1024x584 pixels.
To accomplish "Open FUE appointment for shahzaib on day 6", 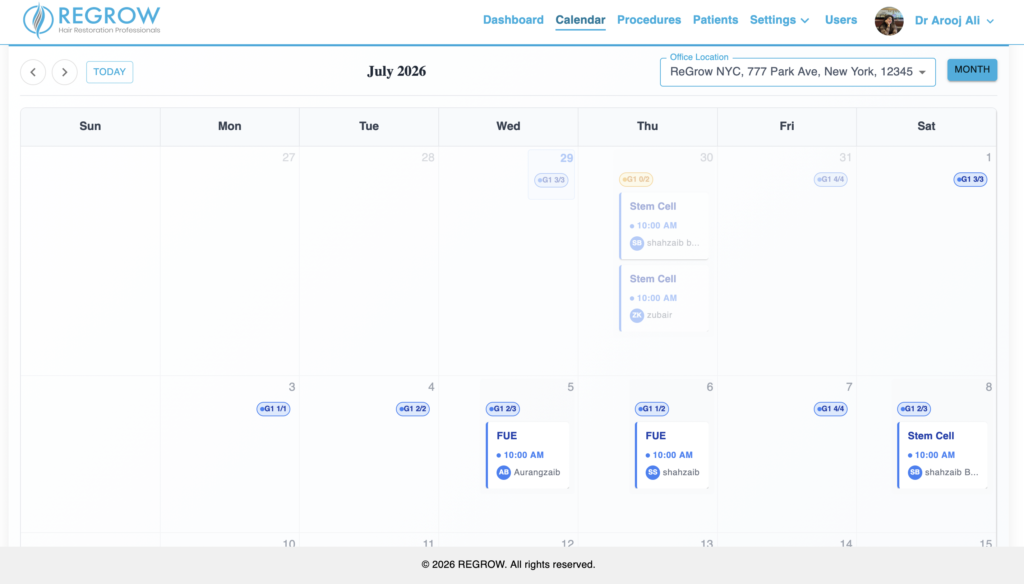I will point(672,455).
